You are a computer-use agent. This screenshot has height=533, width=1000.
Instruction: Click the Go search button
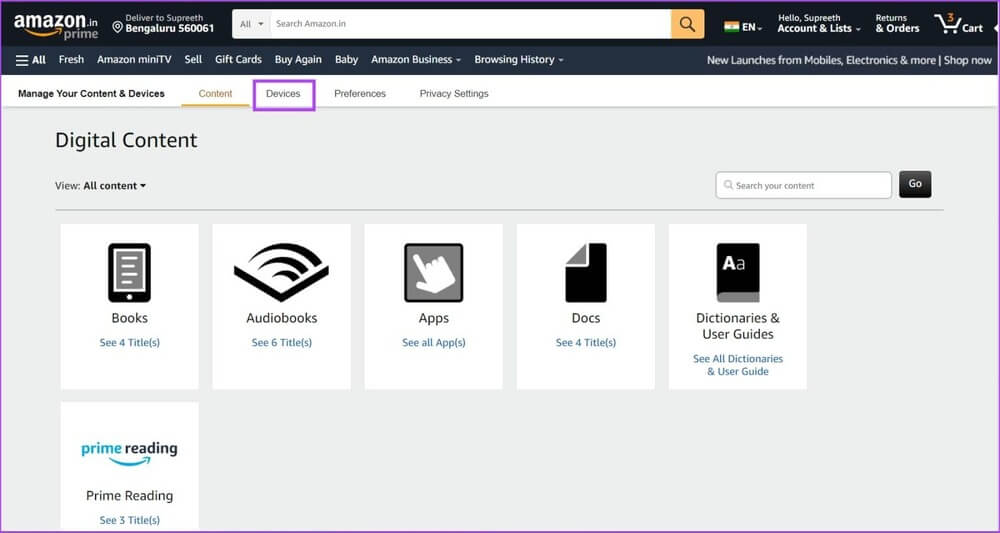[915, 184]
